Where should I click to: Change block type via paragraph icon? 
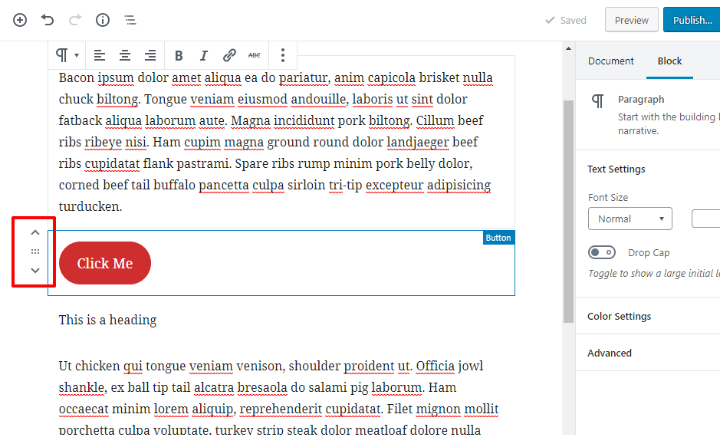coord(67,55)
